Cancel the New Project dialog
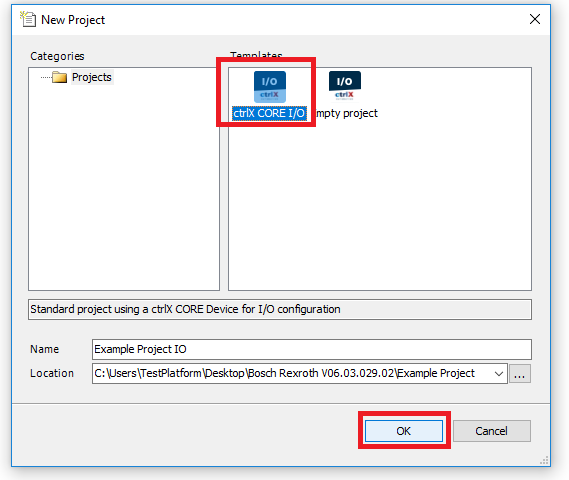 [492, 431]
